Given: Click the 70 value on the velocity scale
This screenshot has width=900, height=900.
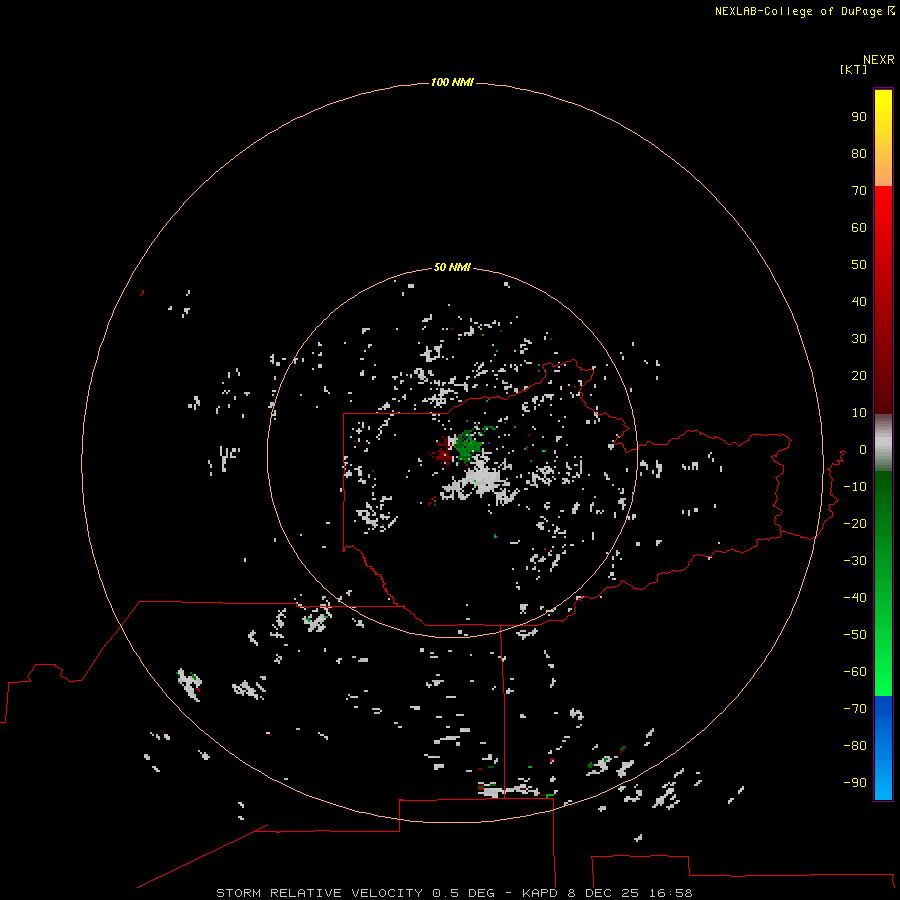Looking at the screenshot, I should 859,191.
